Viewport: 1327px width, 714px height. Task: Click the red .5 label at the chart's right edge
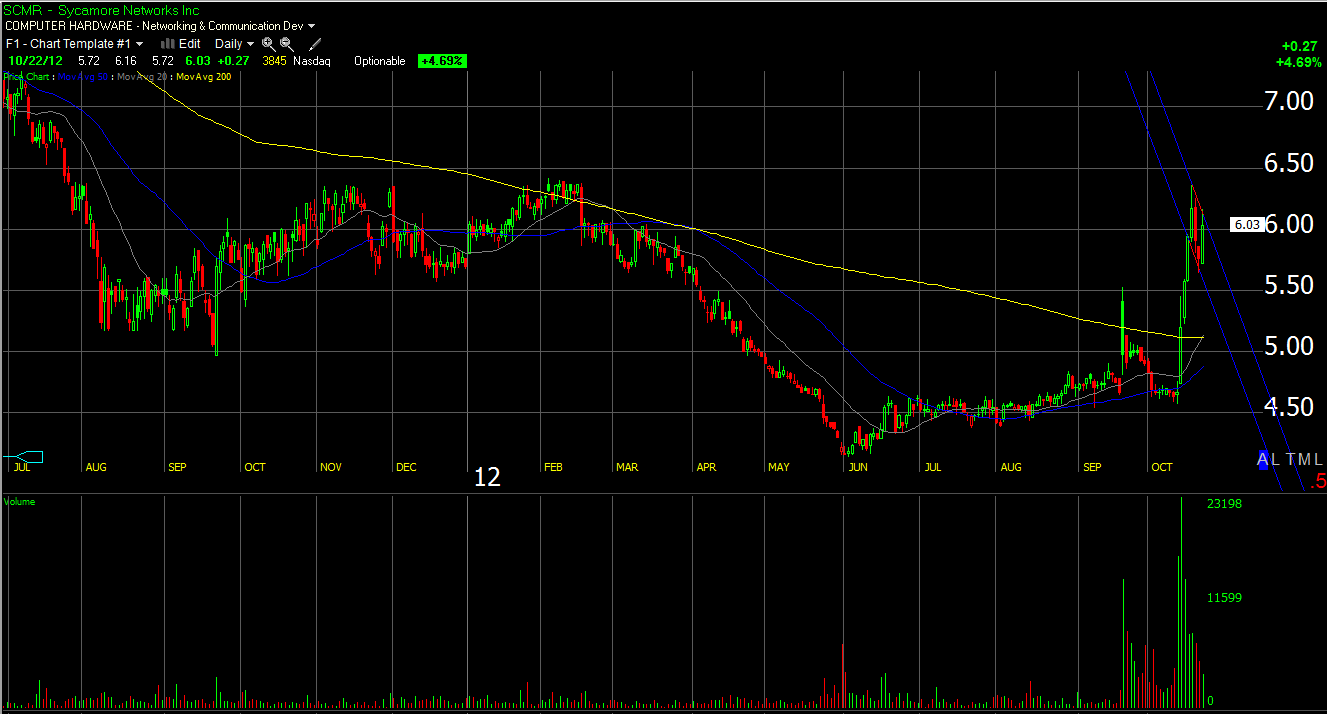[x=1318, y=482]
